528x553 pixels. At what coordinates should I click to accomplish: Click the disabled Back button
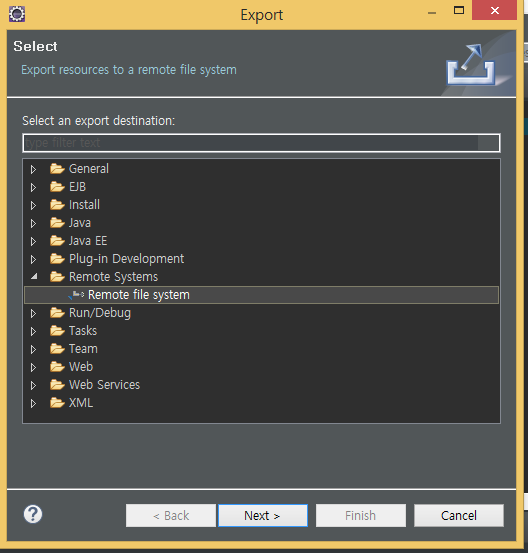tap(171, 516)
